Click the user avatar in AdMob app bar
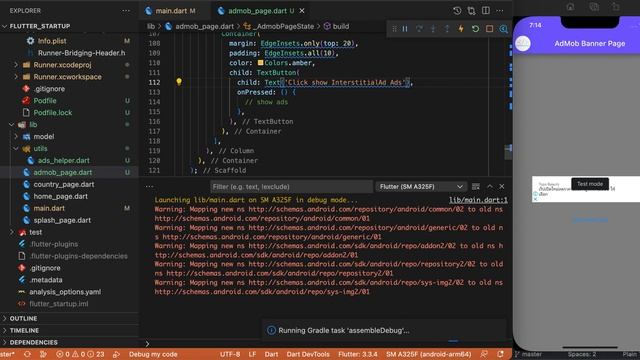The width and height of the screenshot is (640, 360). (523, 43)
